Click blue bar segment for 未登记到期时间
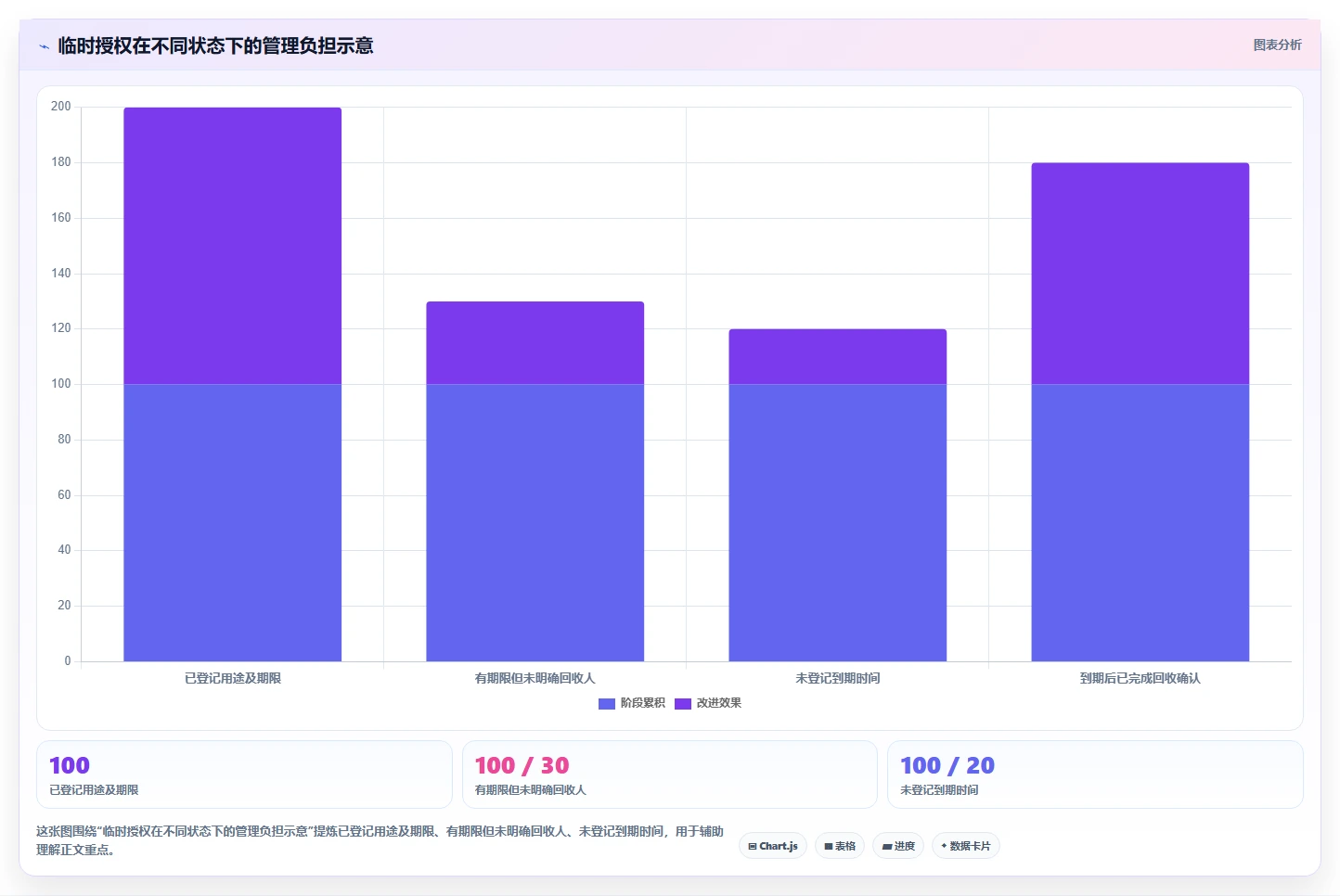Image resolution: width=1340 pixels, height=896 pixels. (838, 522)
